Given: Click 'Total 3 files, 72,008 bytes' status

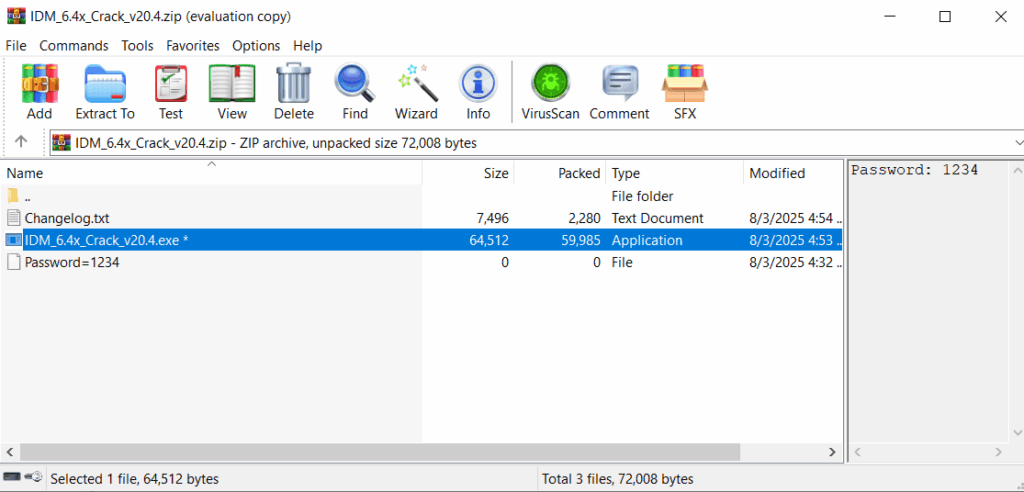Looking at the screenshot, I should tap(617, 479).
